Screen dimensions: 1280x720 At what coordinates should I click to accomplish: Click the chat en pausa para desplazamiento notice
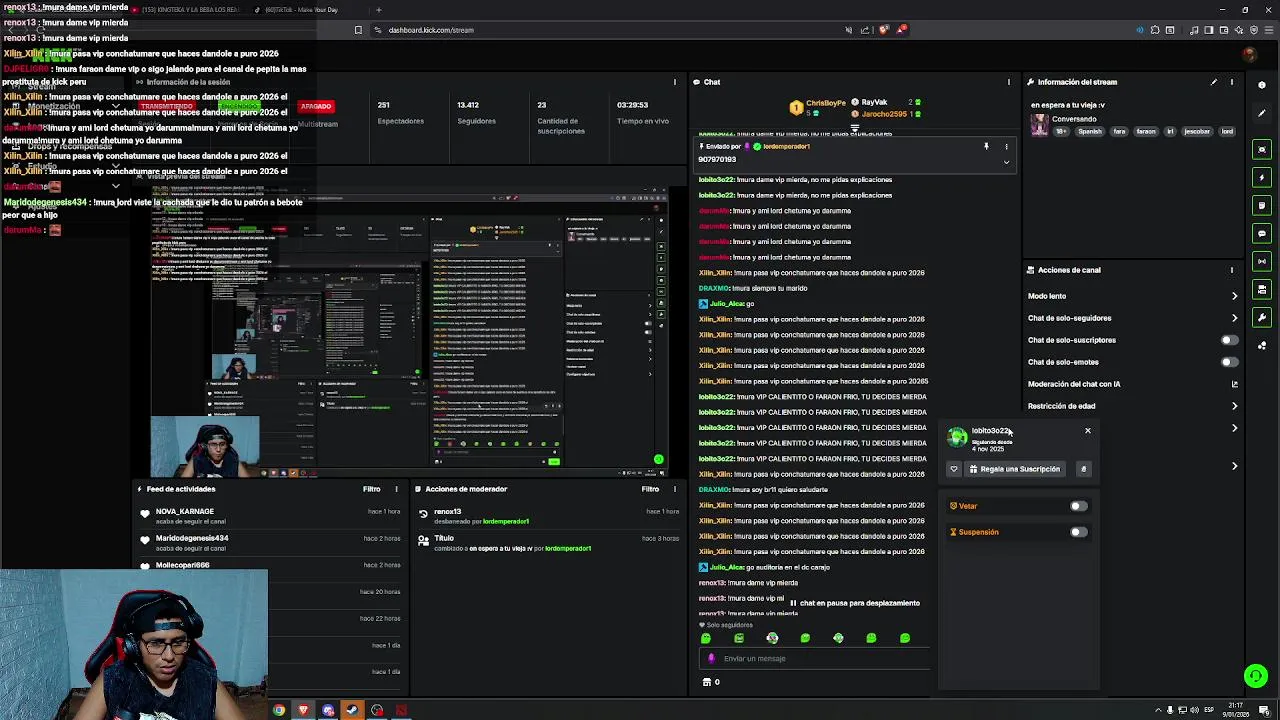pyautogui.click(x=855, y=603)
